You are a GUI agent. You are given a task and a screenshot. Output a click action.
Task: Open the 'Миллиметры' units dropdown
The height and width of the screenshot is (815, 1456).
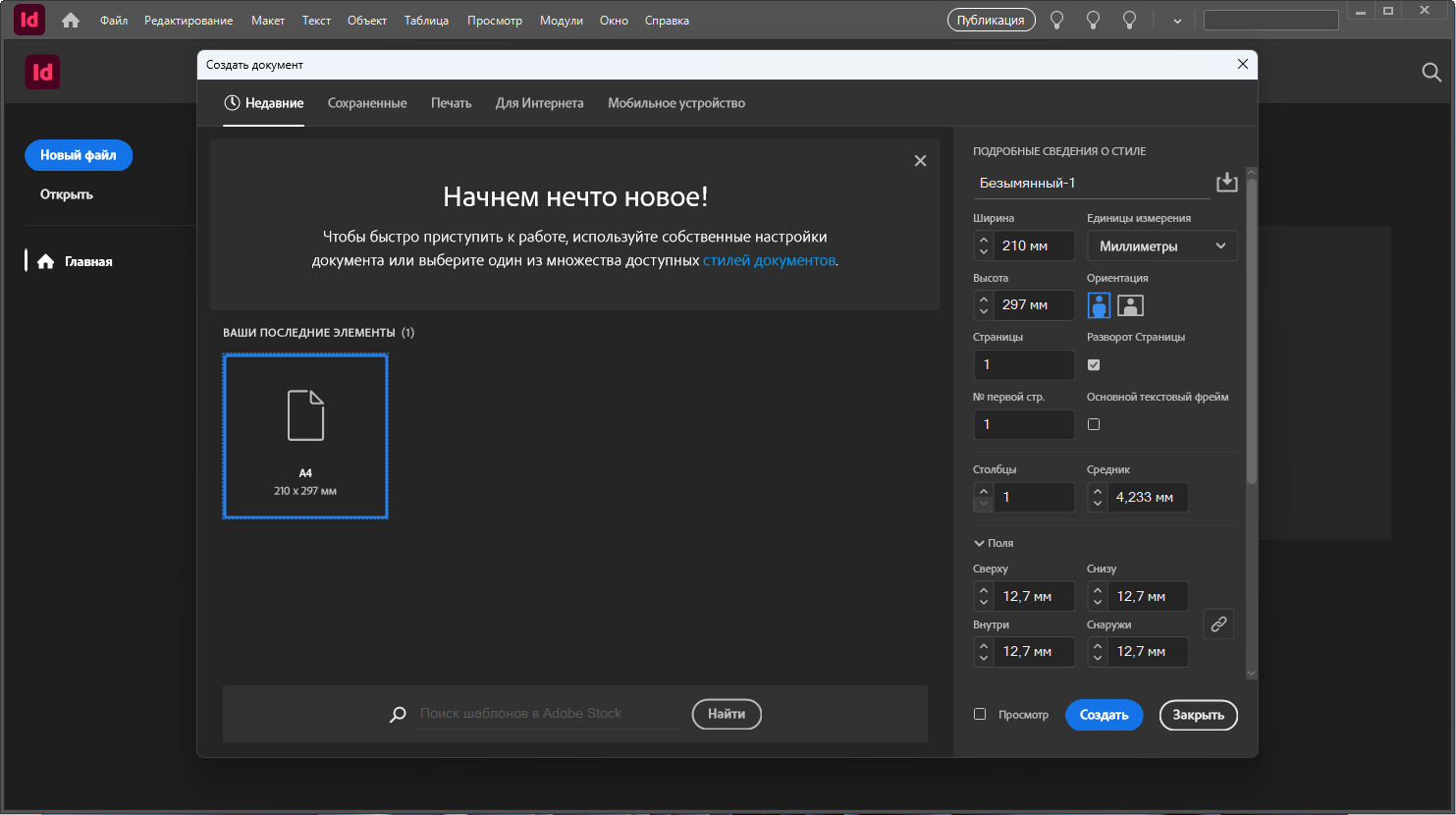pos(1161,246)
